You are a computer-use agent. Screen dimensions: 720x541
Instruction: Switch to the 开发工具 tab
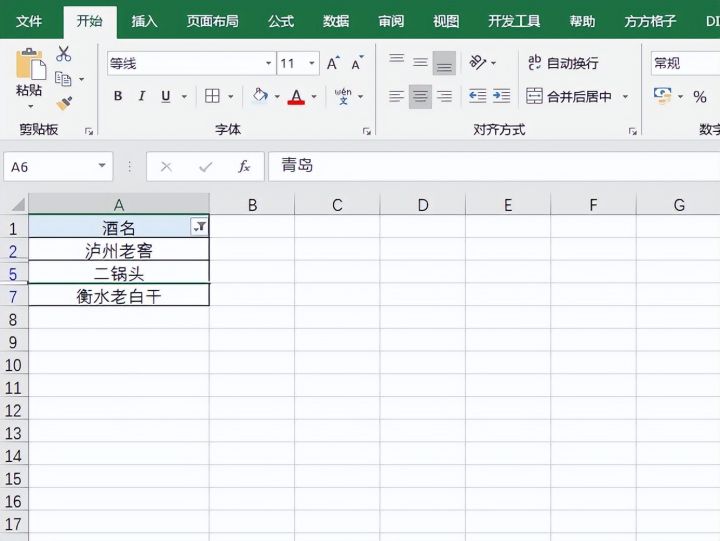click(514, 21)
